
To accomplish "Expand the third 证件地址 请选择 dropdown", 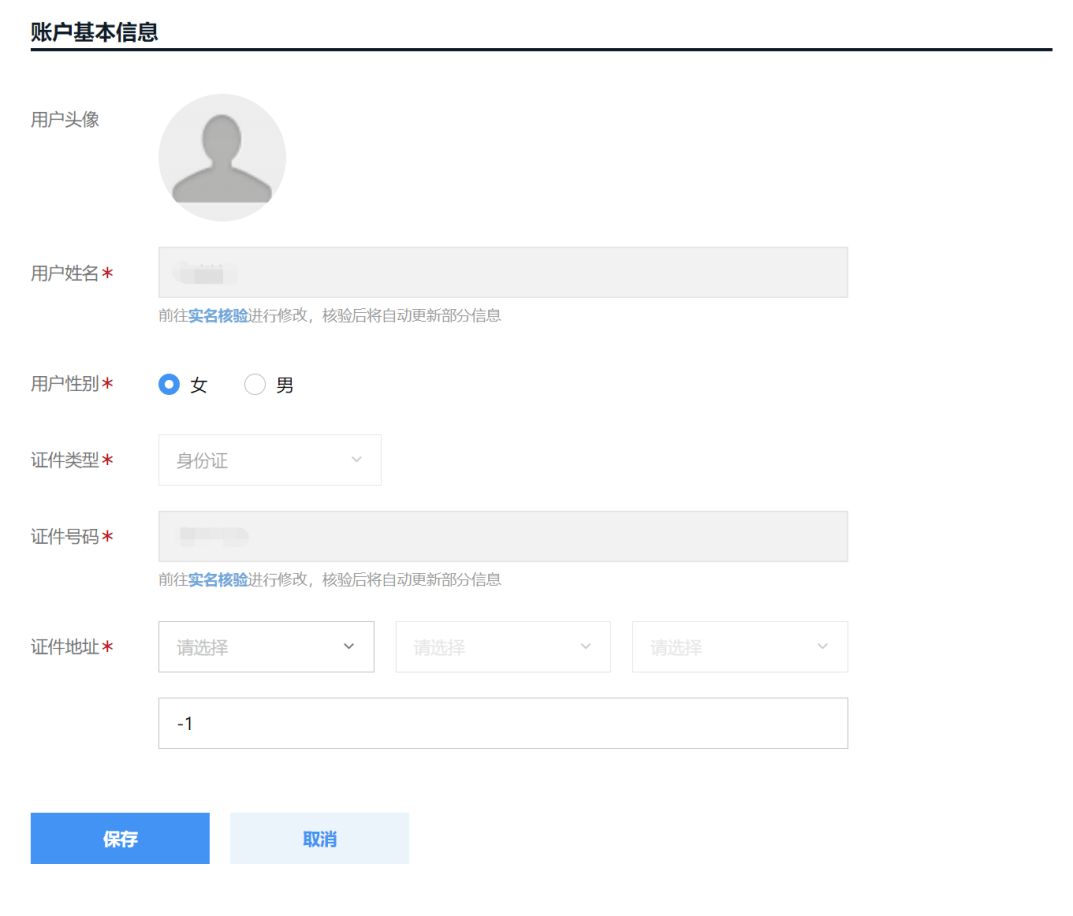I will click(x=739, y=647).
